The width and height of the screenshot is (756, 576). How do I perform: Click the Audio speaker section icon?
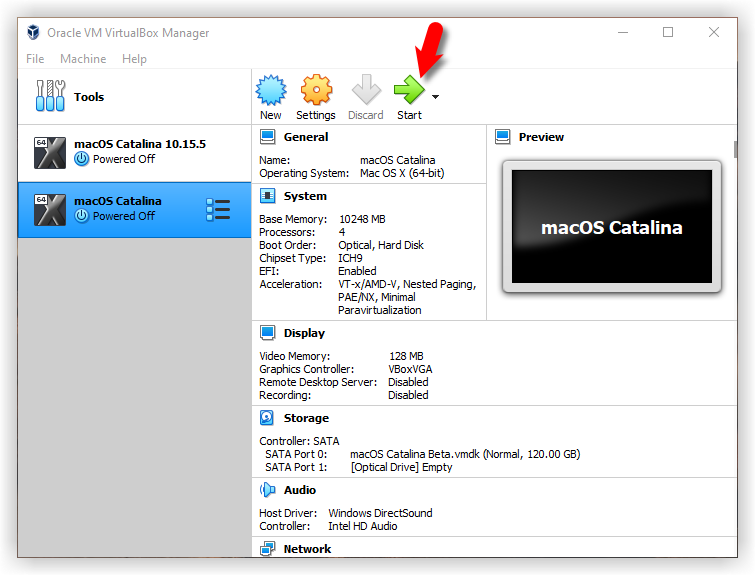tap(268, 490)
